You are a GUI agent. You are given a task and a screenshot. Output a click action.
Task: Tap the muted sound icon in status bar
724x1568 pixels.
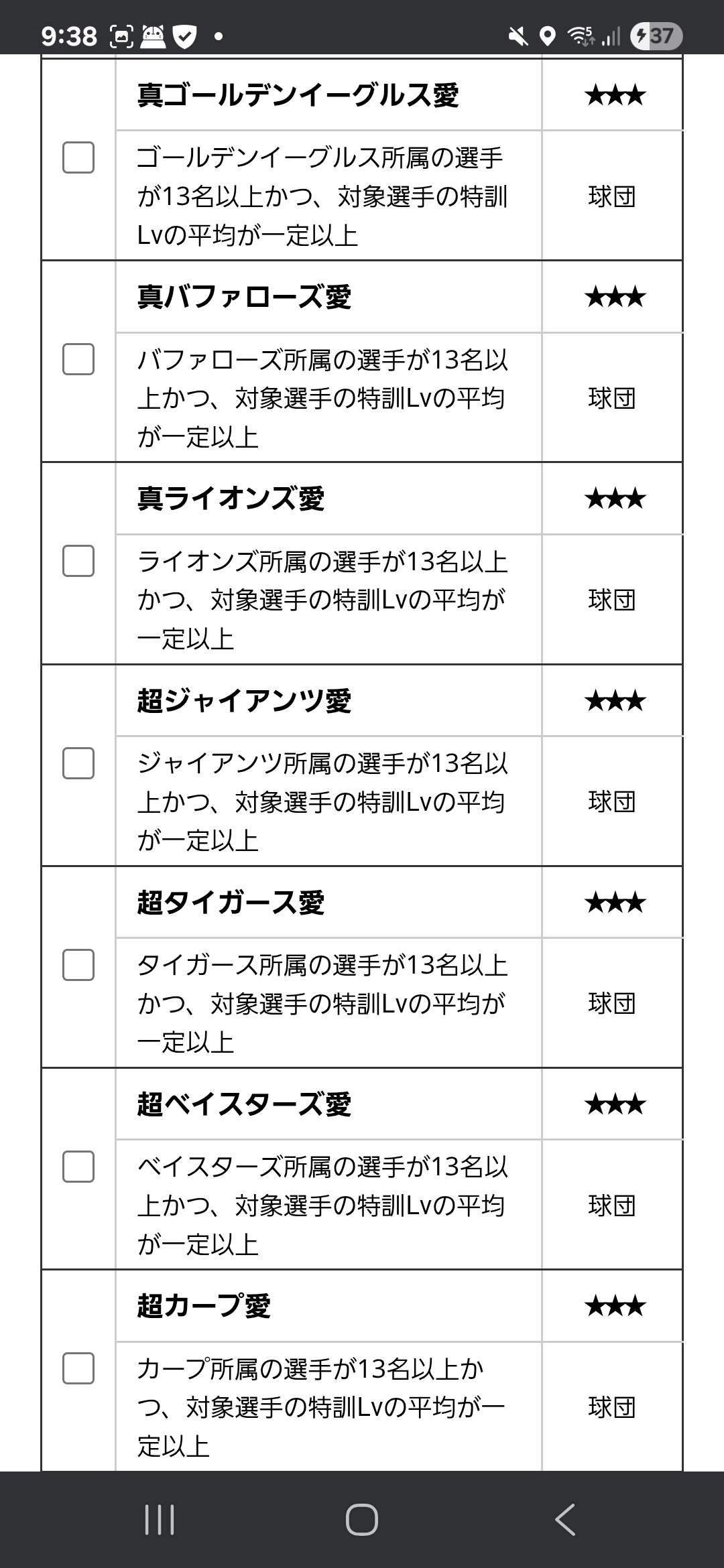(518, 36)
